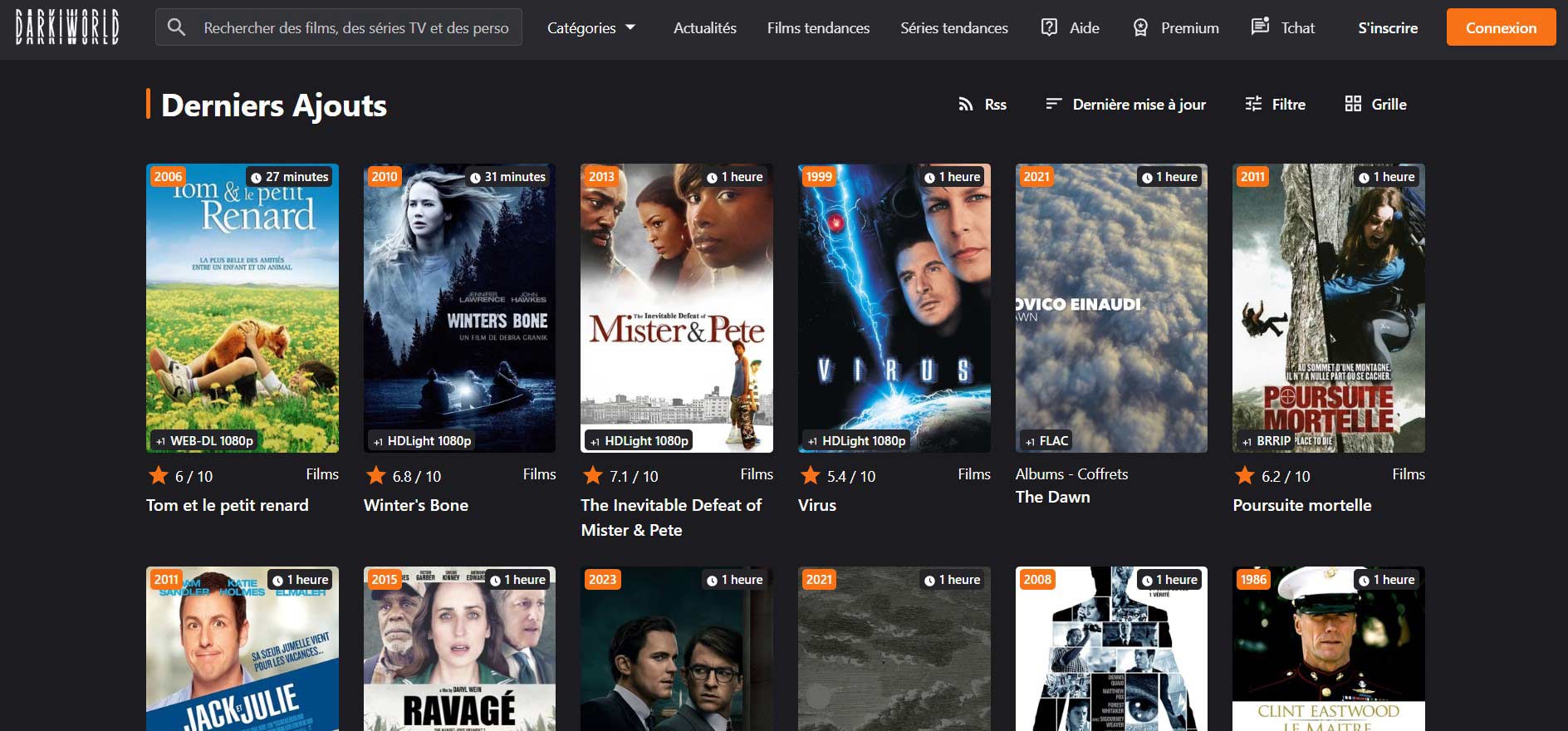Open the 2008 movie poster
This screenshot has height=731, width=1568.
click(1111, 649)
